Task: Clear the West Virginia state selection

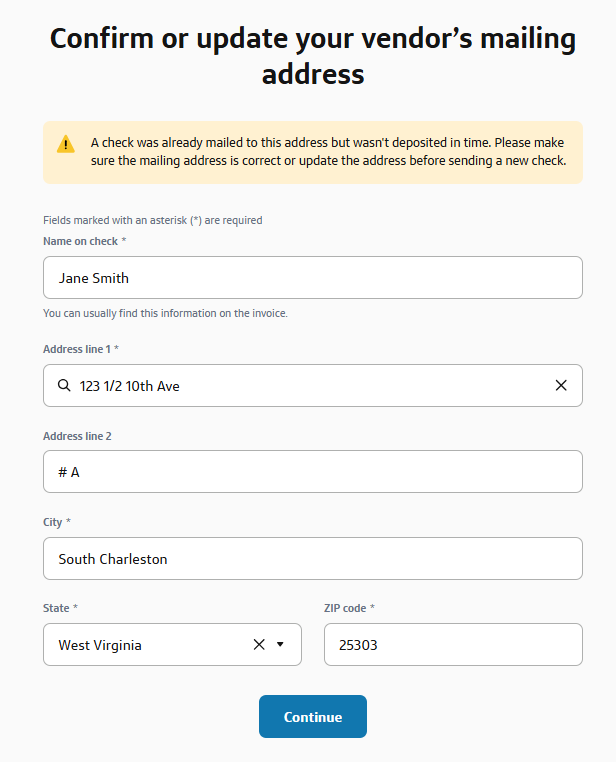Action: [x=259, y=645]
